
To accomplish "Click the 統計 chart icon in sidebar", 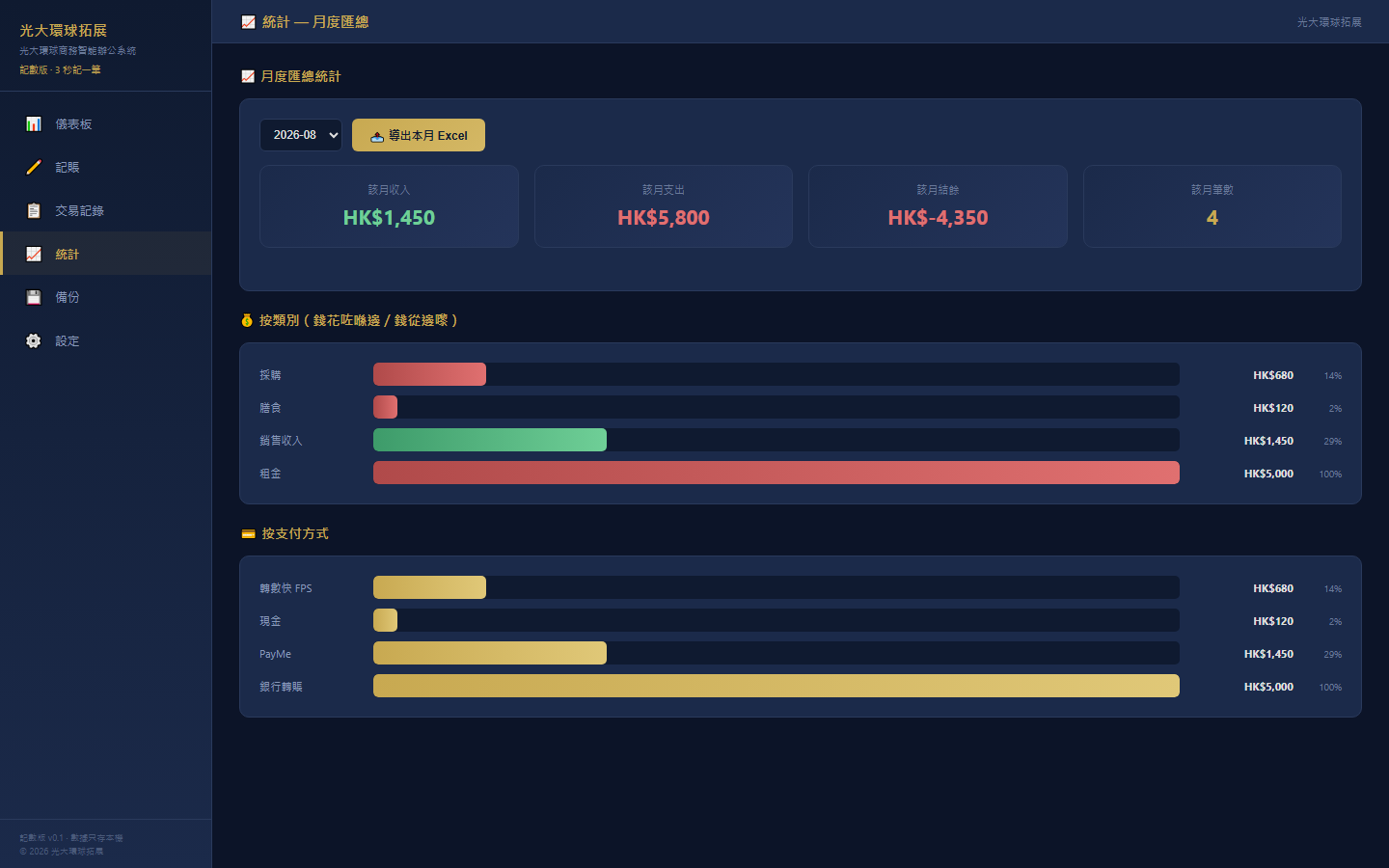I will [x=34, y=254].
